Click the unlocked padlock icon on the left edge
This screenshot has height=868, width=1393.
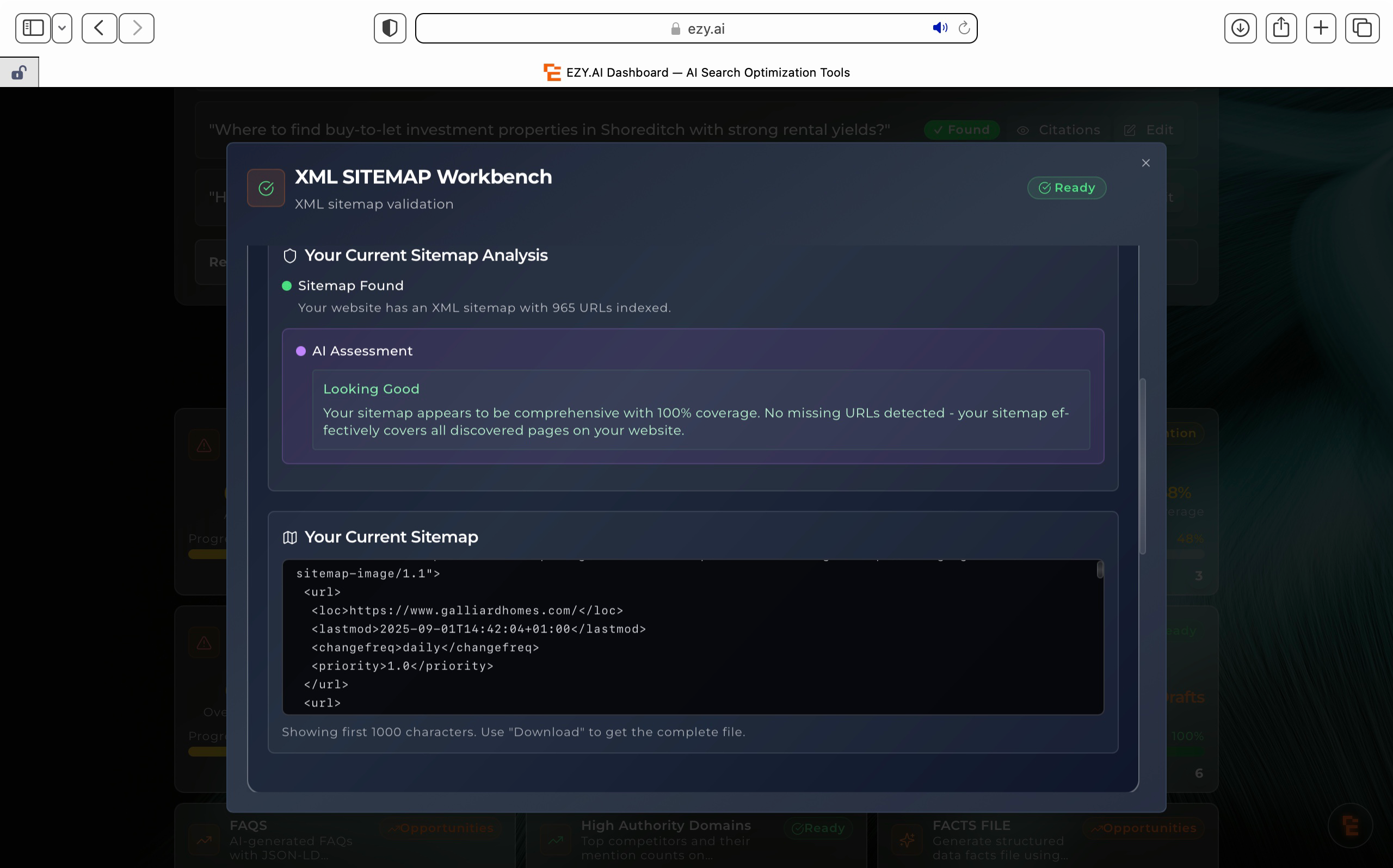[x=19, y=72]
